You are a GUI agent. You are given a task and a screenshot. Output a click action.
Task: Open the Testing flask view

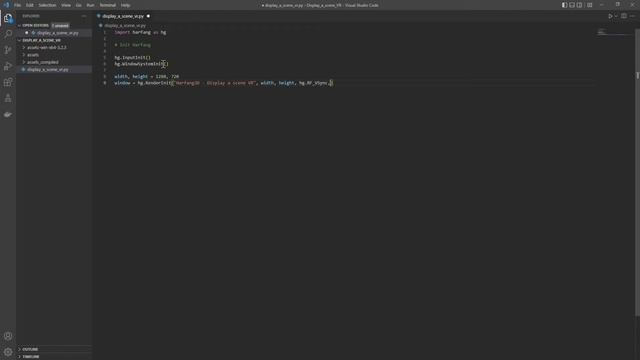[x=8, y=98]
